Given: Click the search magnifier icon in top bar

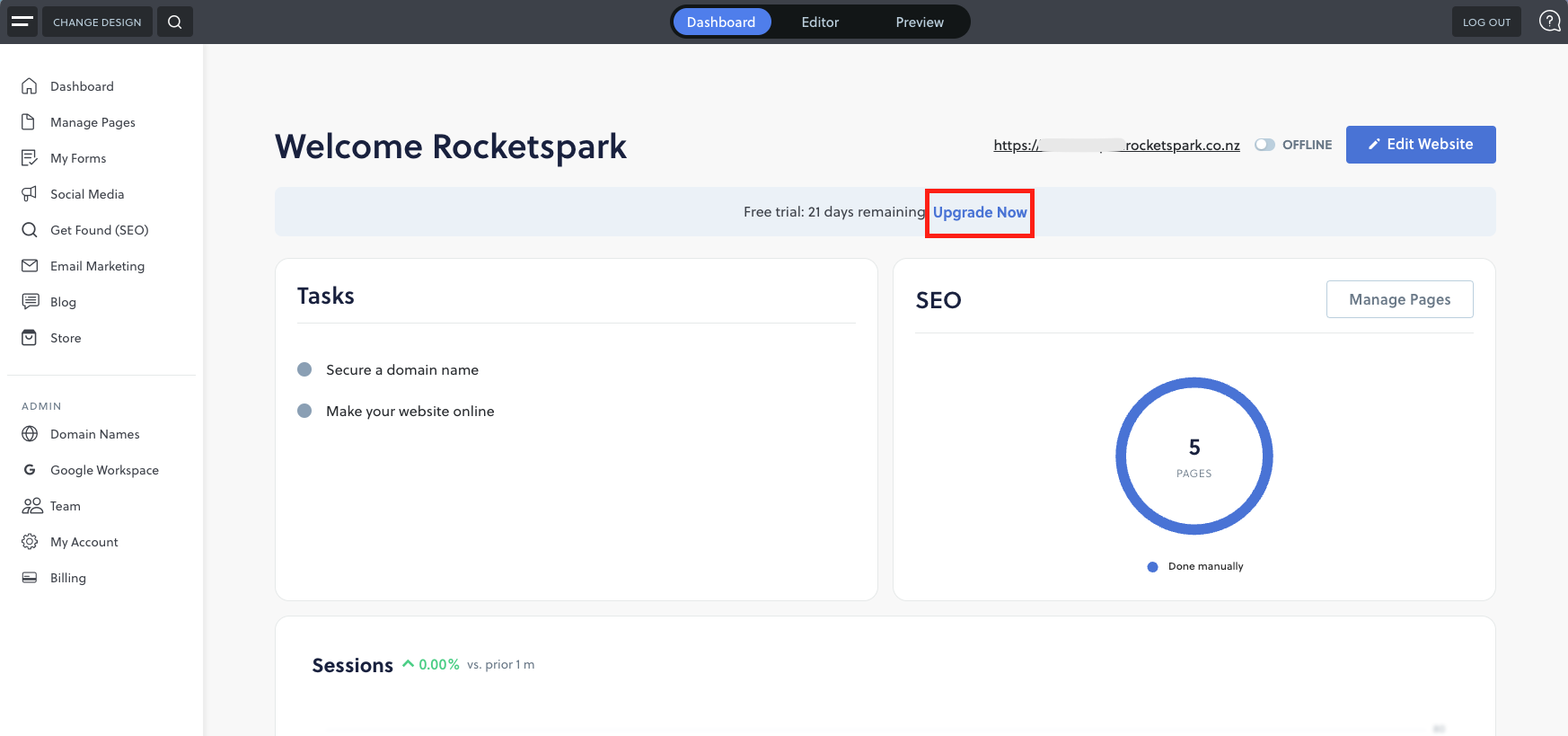Looking at the screenshot, I should (x=175, y=22).
